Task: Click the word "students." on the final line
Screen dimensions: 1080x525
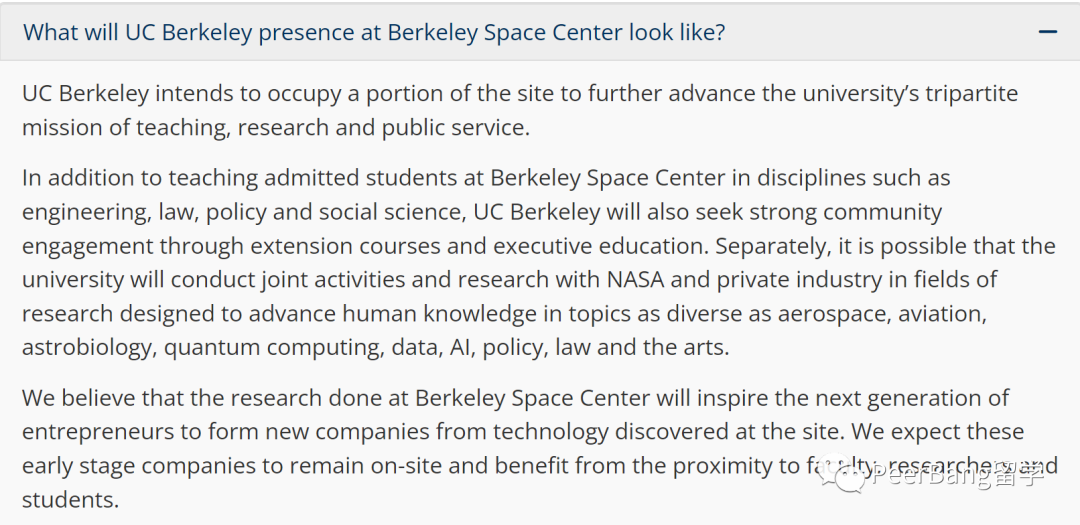Action: pos(71,500)
